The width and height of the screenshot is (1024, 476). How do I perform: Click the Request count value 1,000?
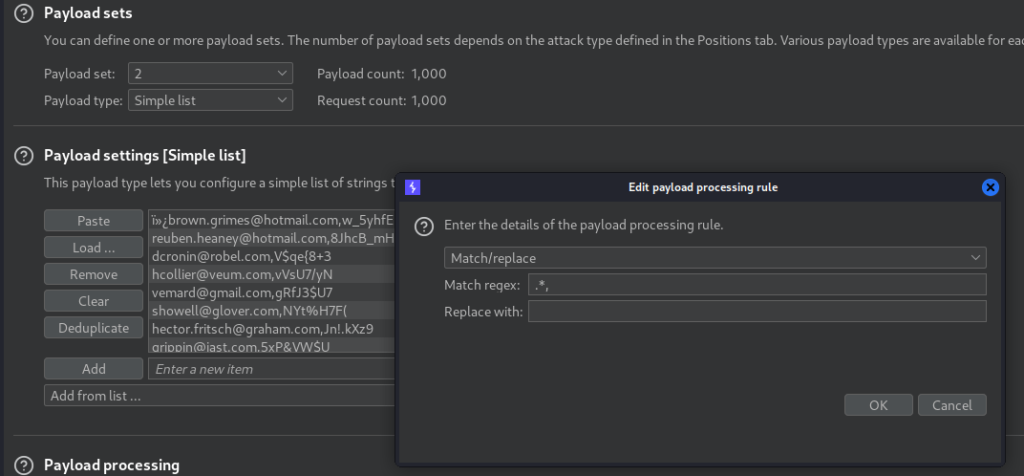click(x=429, y=101)
